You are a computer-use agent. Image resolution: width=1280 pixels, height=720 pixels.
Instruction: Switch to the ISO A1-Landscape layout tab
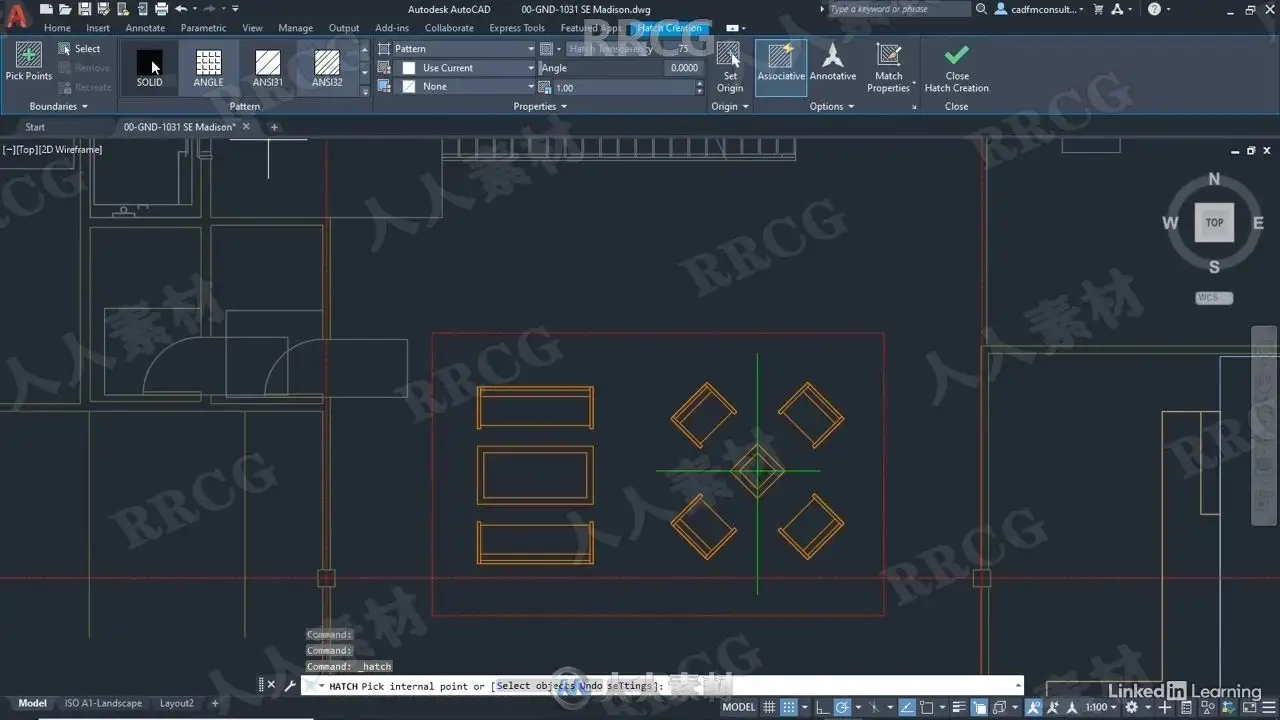[103, 703]
